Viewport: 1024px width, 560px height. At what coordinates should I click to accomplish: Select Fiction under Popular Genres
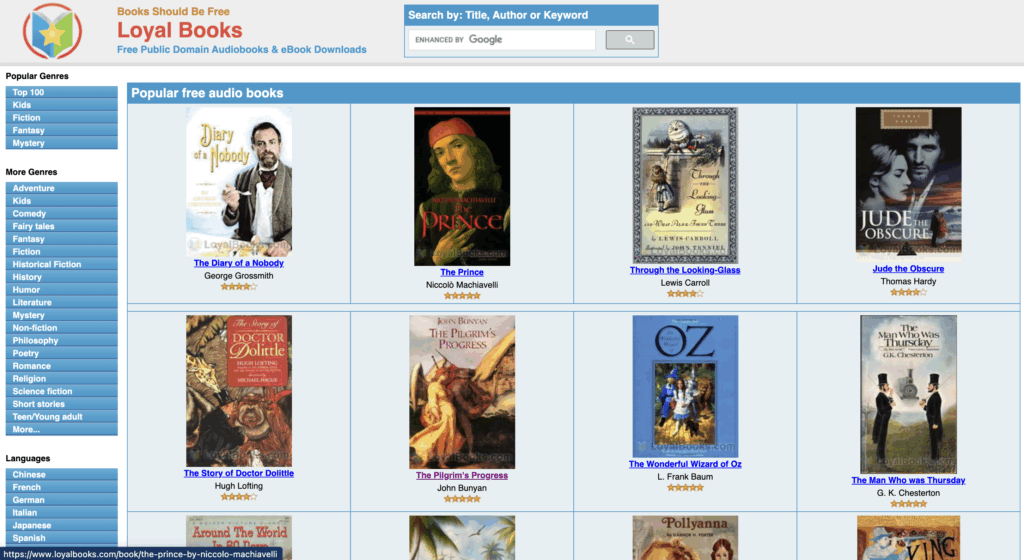point(61,117)
